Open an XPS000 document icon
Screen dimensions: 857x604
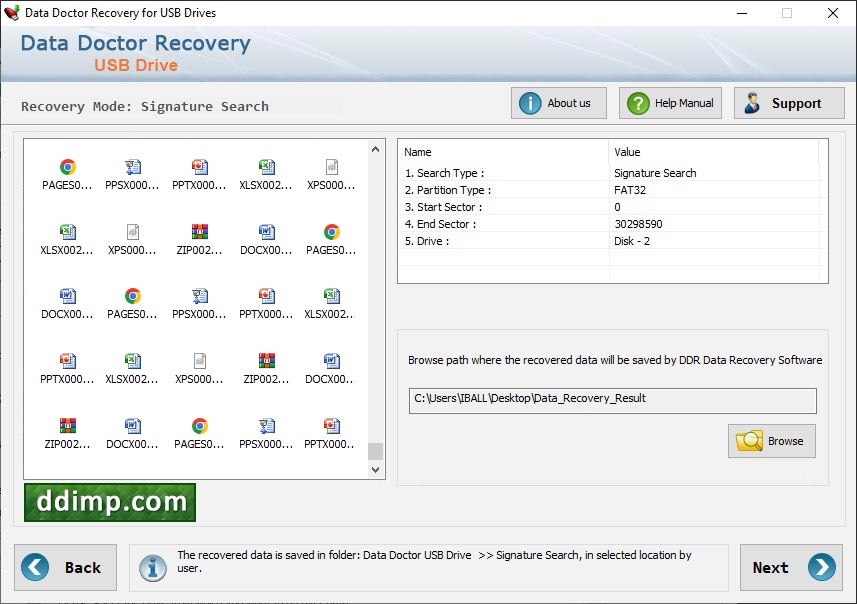click(330, 167)
